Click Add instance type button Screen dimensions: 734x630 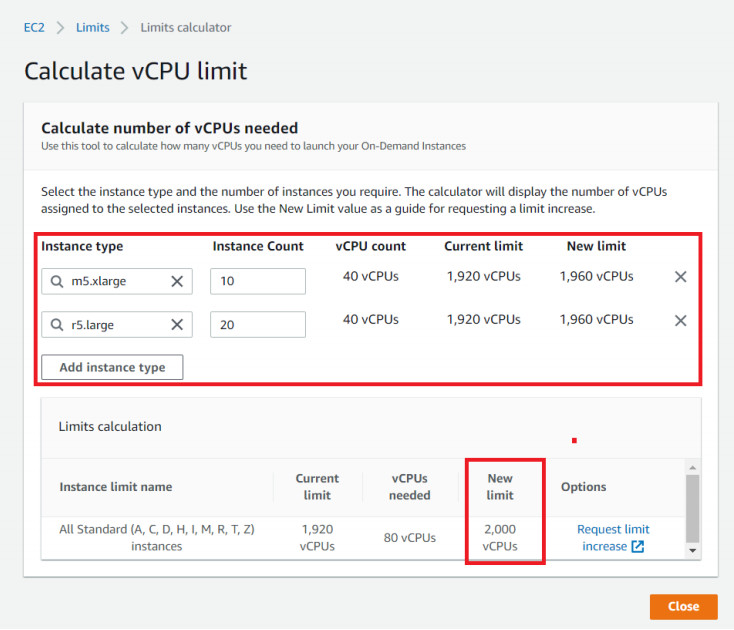coord(112,367)
